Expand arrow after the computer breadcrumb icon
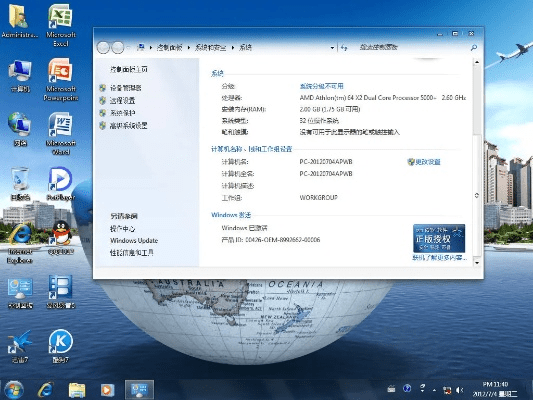Screen dimensions: 533x400 click(x=151, y=48)
